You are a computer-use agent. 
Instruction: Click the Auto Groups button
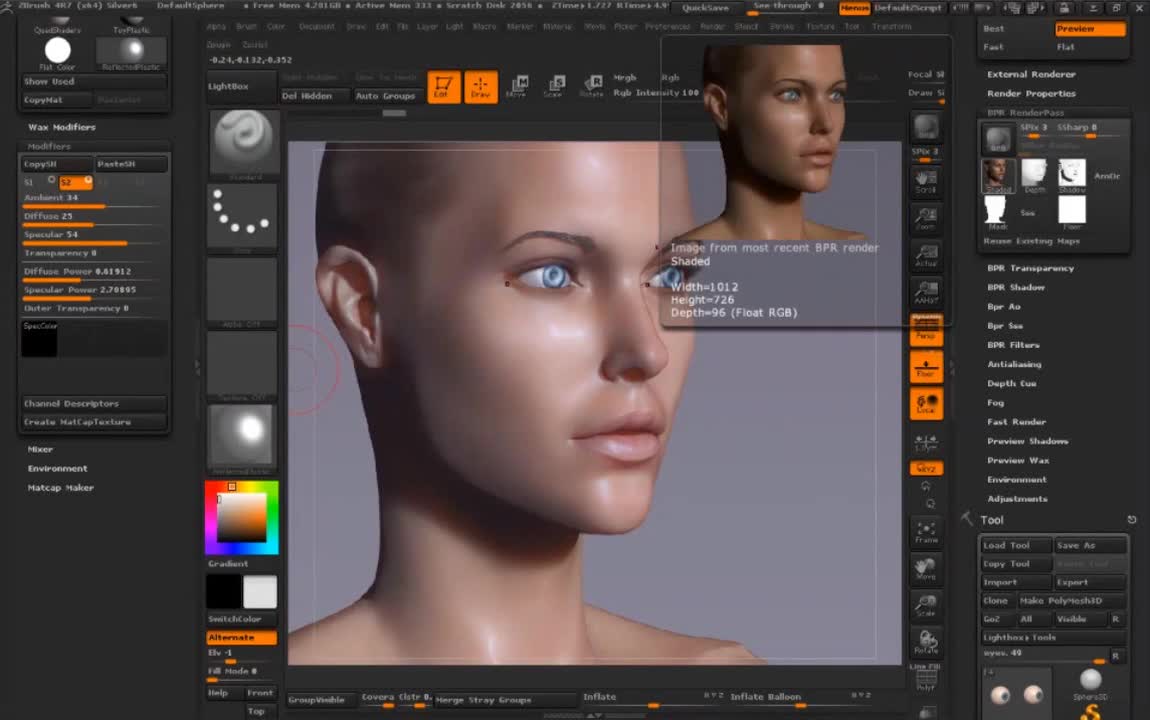(x=385, y=96)
